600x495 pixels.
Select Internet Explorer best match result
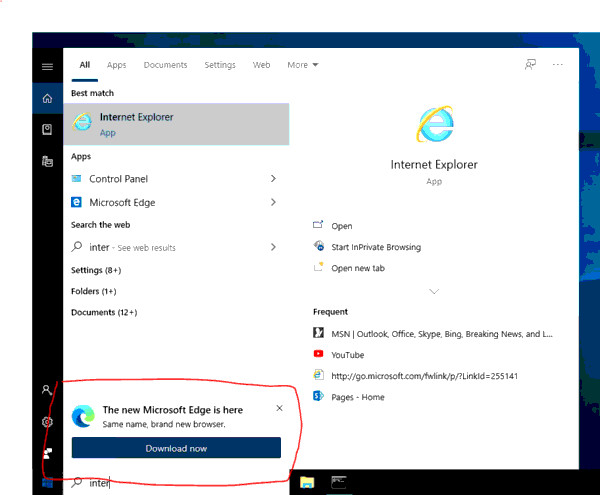pyautogui.click(x=176, y=124)
